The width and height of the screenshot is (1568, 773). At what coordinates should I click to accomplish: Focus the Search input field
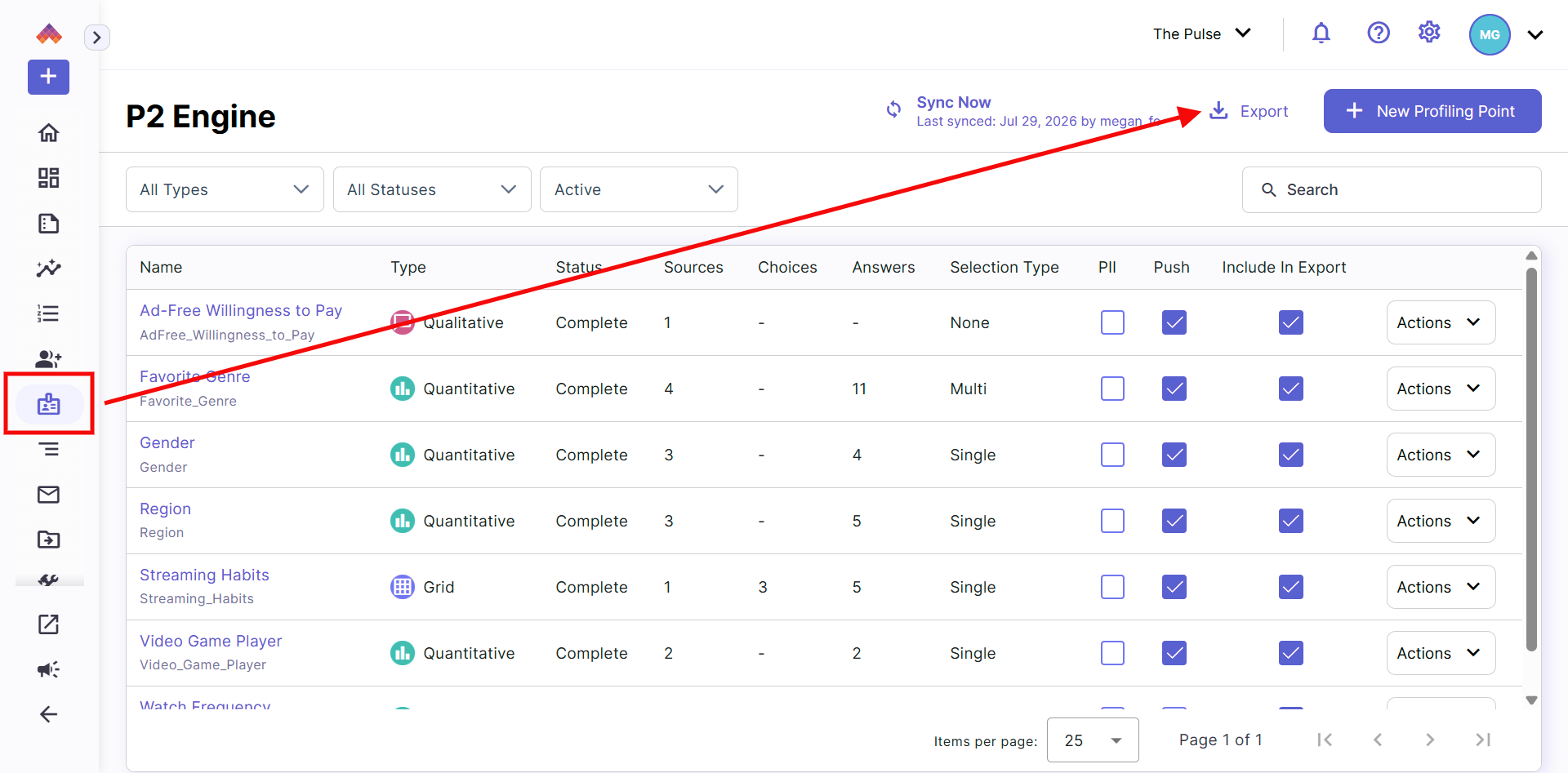coord(1392,190)
